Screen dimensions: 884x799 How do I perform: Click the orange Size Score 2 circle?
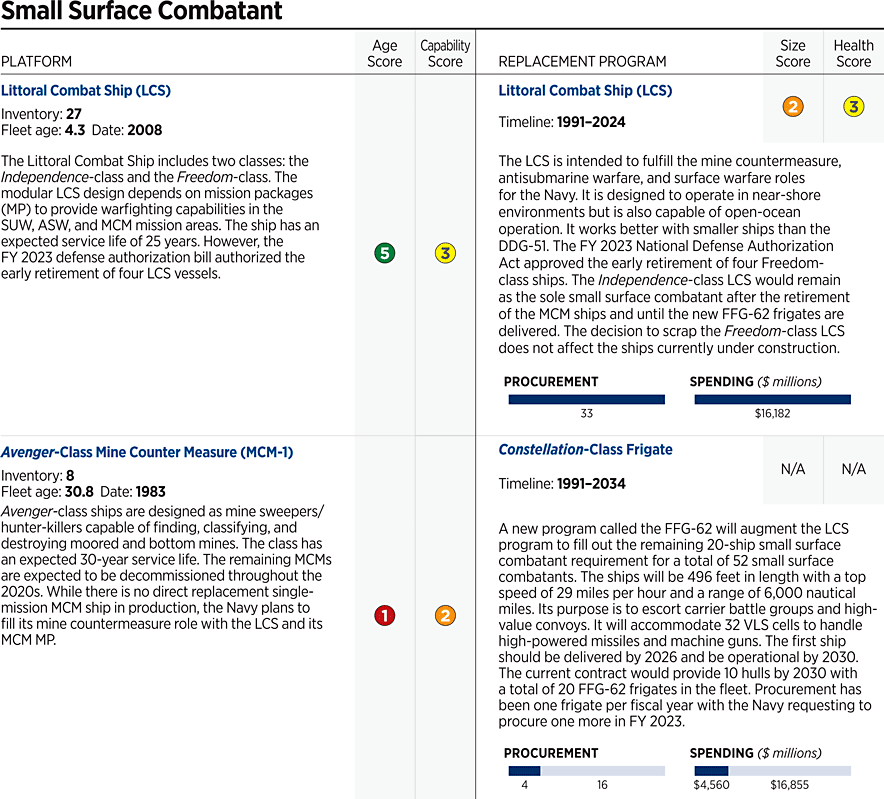[x=793, y=107]
